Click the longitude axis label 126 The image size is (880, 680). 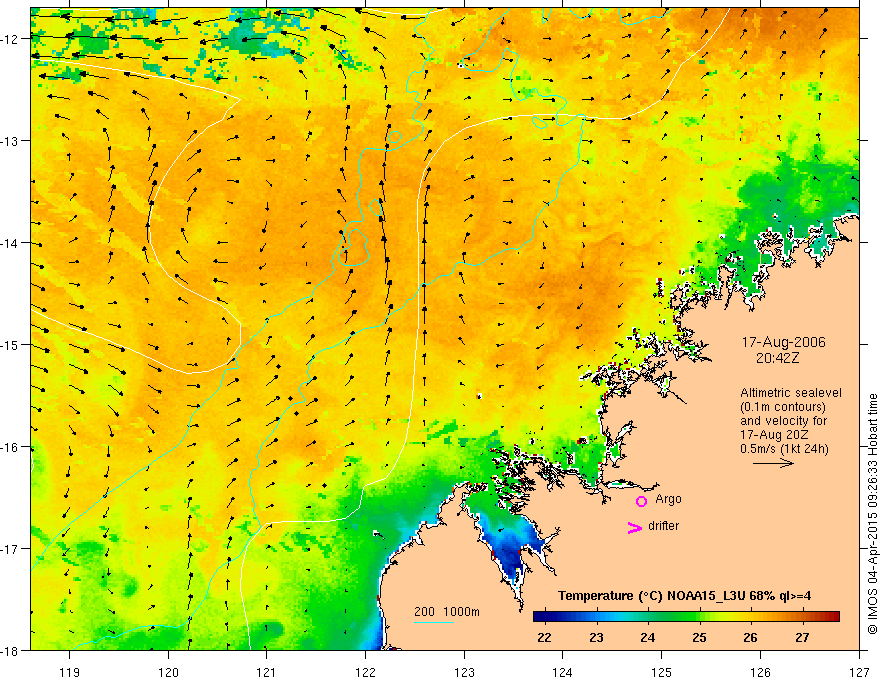click(760, 672)
